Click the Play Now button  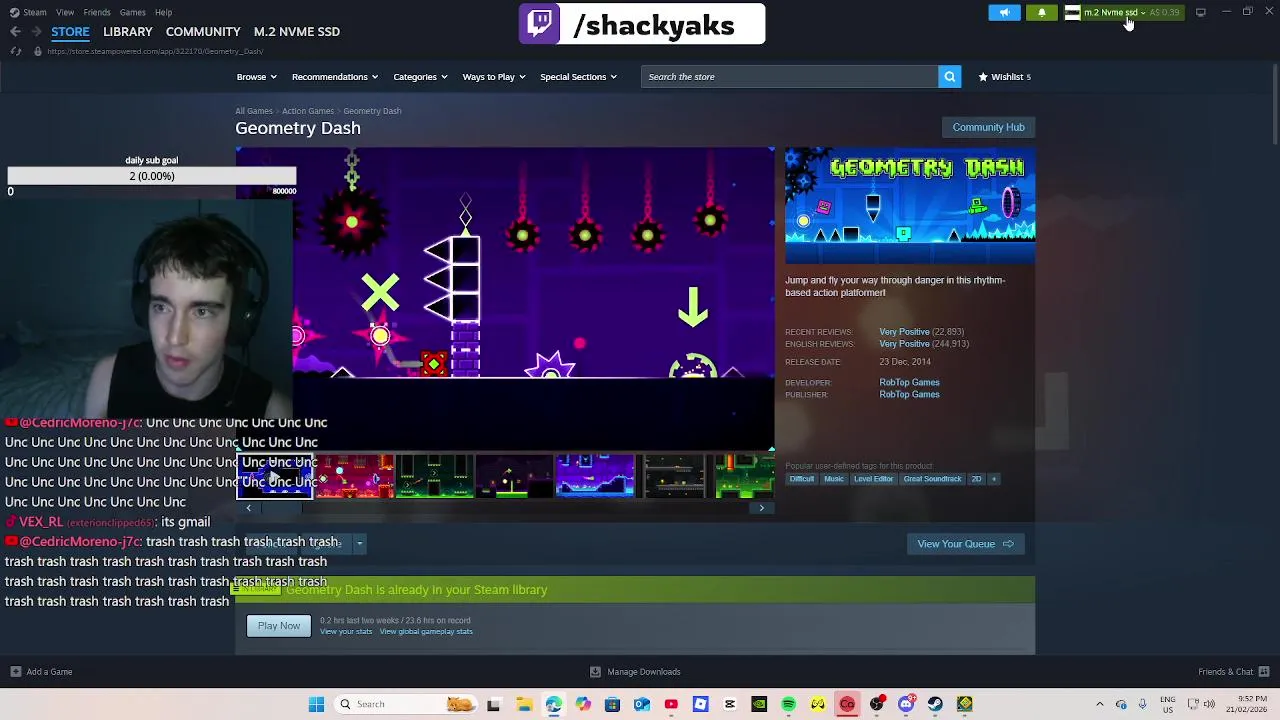279,626
